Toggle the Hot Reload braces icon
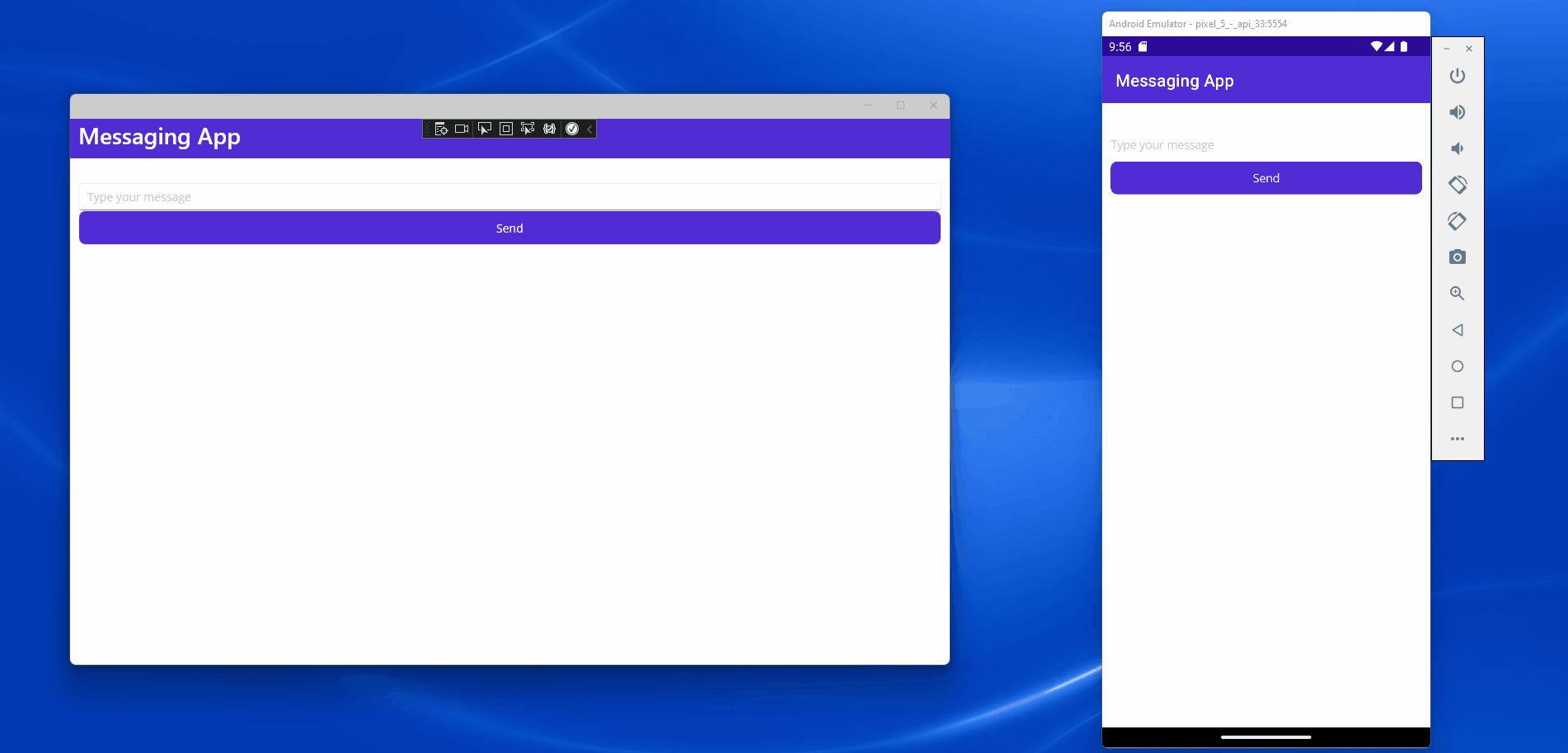Image resolution: width=1568 pixels, height=753 pixels. click(x=549, y=129)
